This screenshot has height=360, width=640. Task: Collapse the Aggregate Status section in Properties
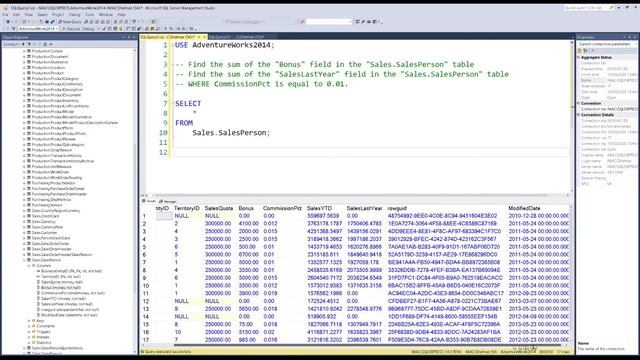click(579, 58)
